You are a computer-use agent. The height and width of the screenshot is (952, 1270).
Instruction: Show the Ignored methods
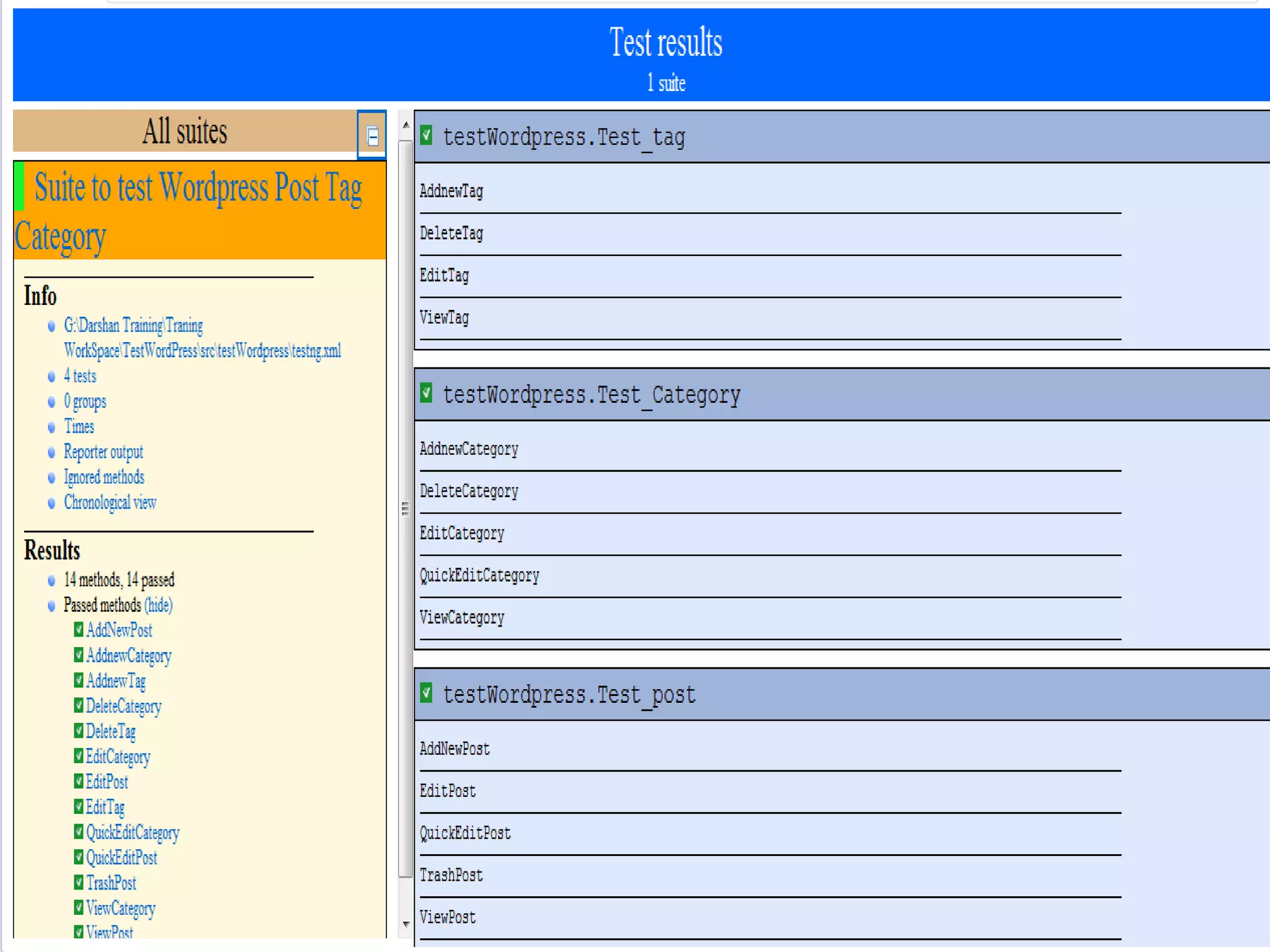point(104,477)
